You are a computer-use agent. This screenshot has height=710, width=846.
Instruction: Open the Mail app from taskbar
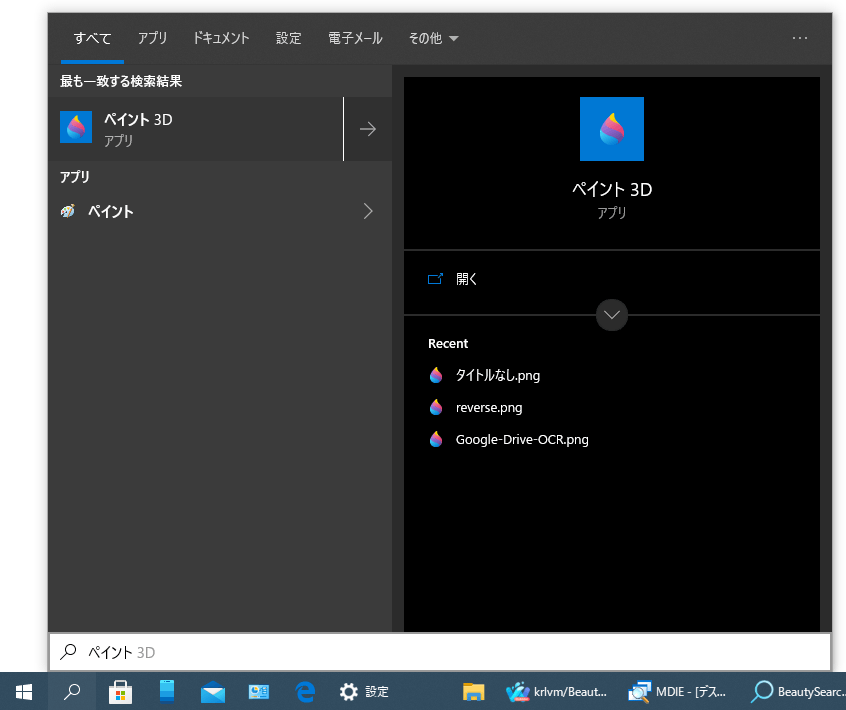pos(213,692)
